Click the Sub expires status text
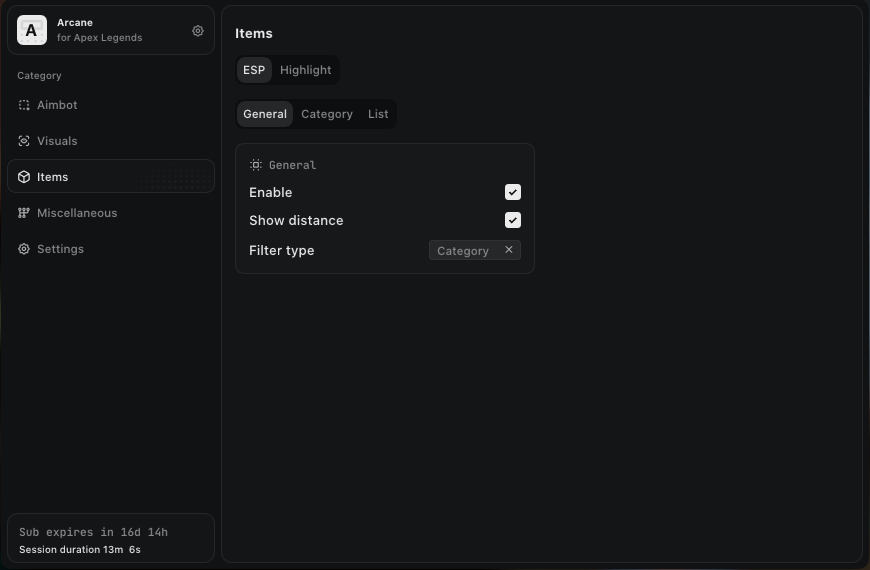 93,532
